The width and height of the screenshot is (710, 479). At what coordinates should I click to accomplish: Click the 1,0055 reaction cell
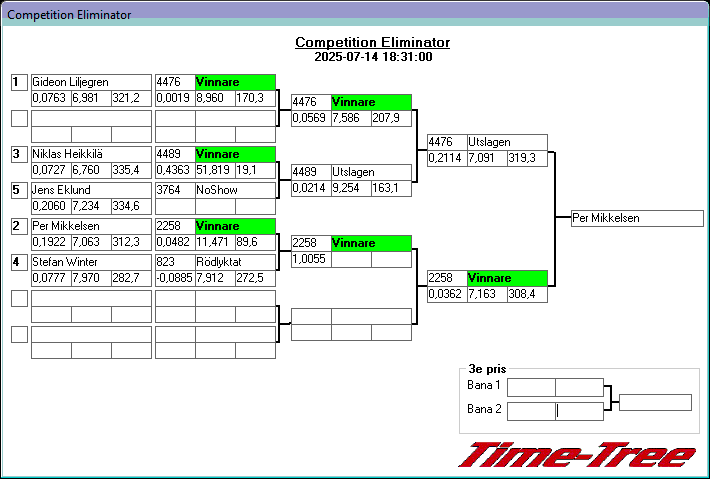pos(311,259)
